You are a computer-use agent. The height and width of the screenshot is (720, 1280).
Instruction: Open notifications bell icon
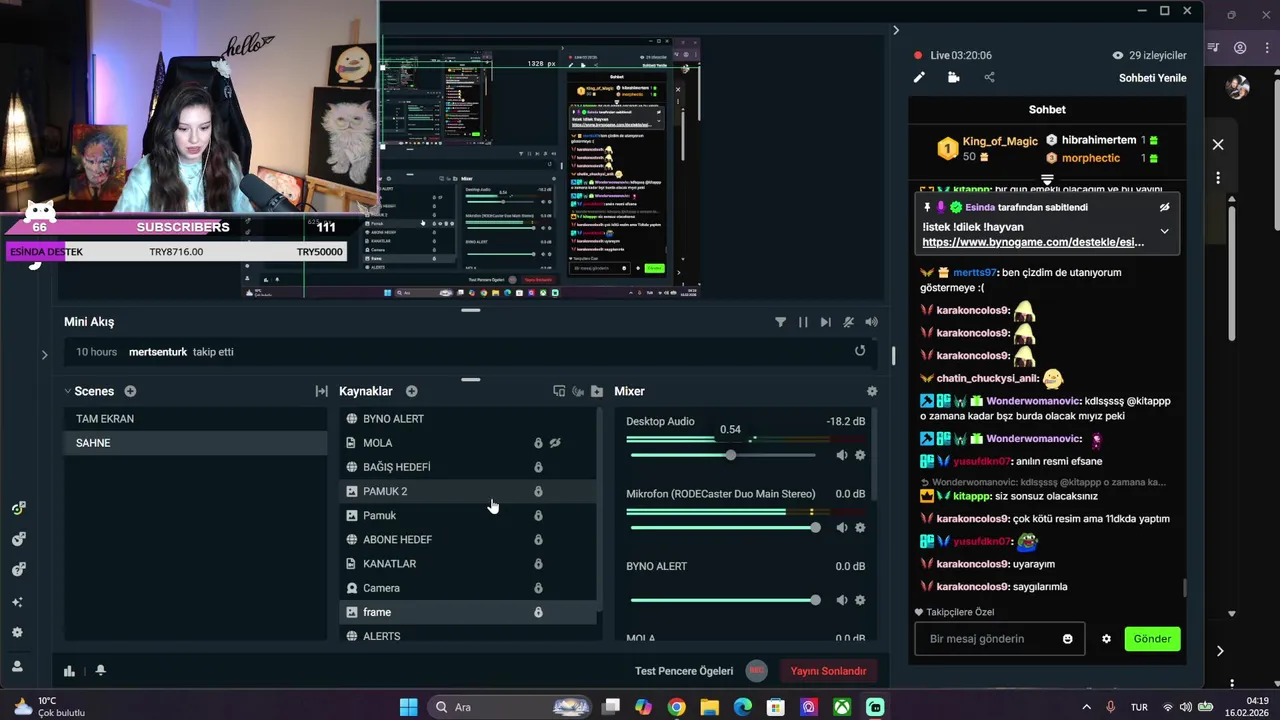100,671
